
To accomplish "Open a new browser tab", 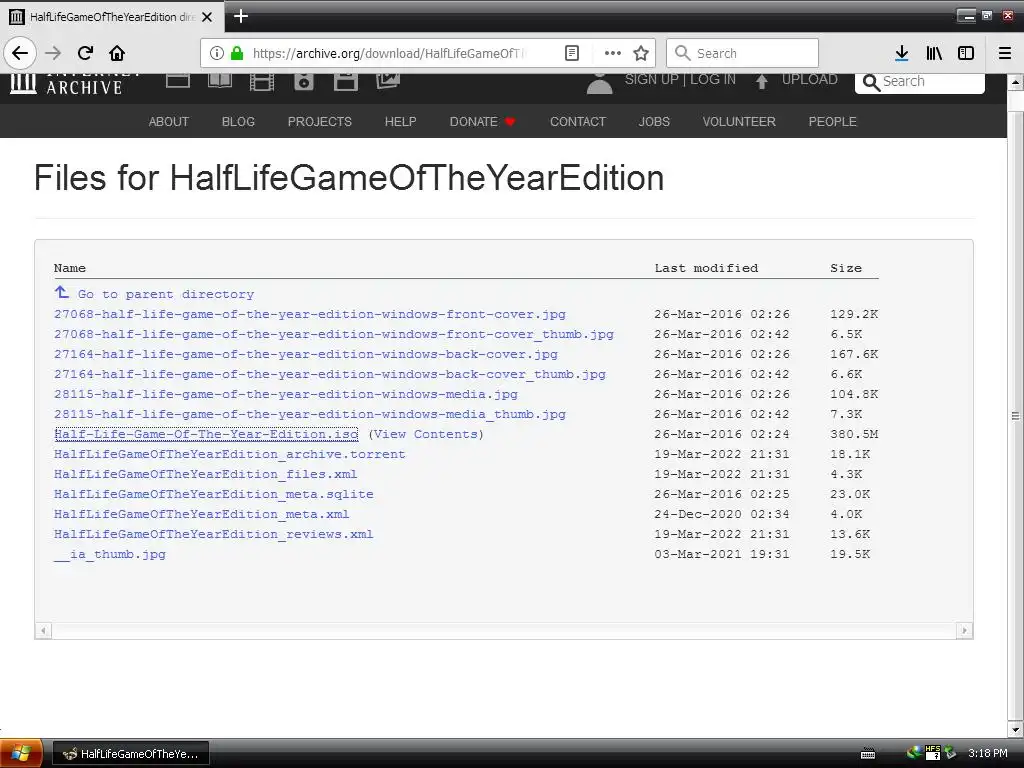I will click(241, 16).
